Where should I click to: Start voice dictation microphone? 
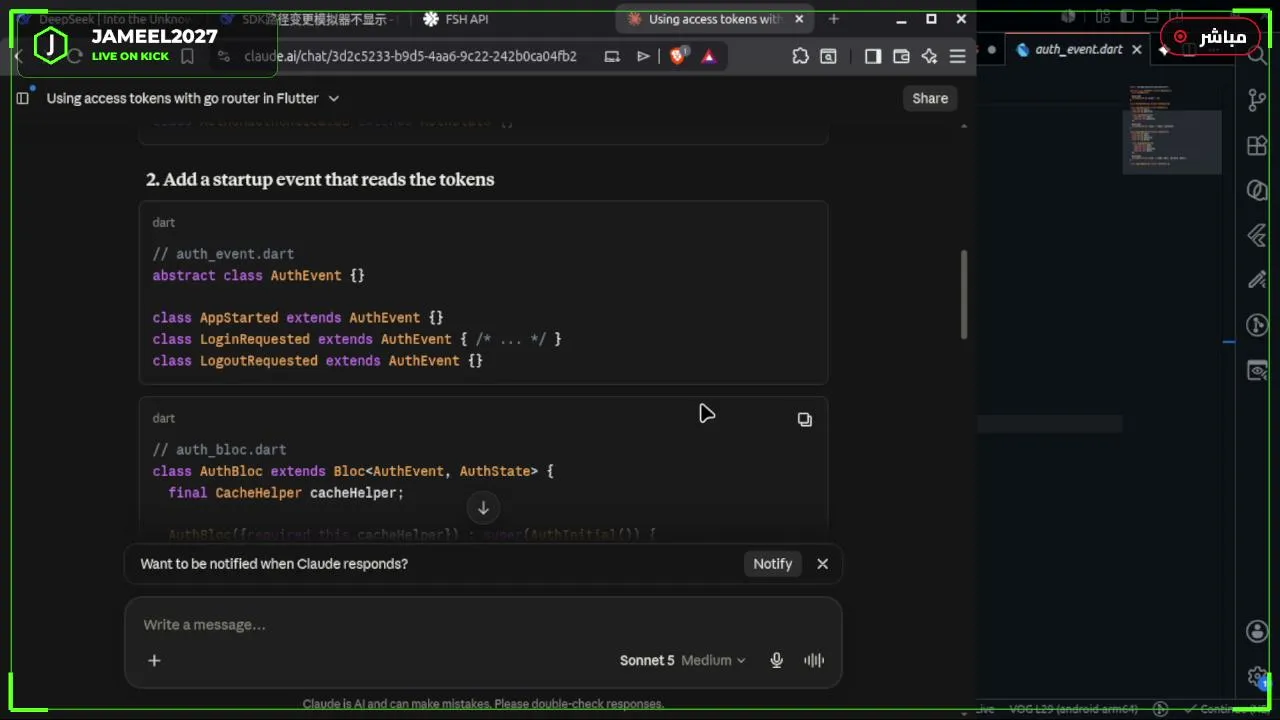coord(776,660)
